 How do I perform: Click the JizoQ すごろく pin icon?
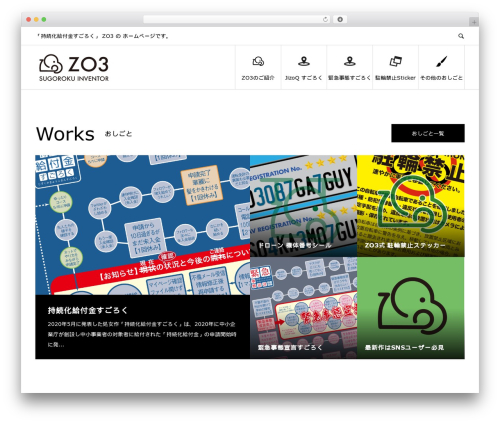304,61
